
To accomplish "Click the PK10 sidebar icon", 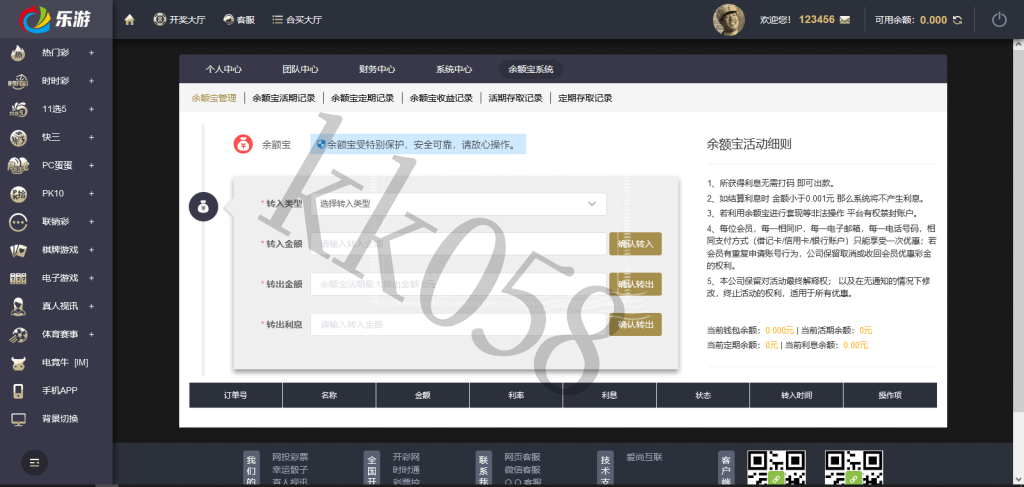I will tap(18, 193).
